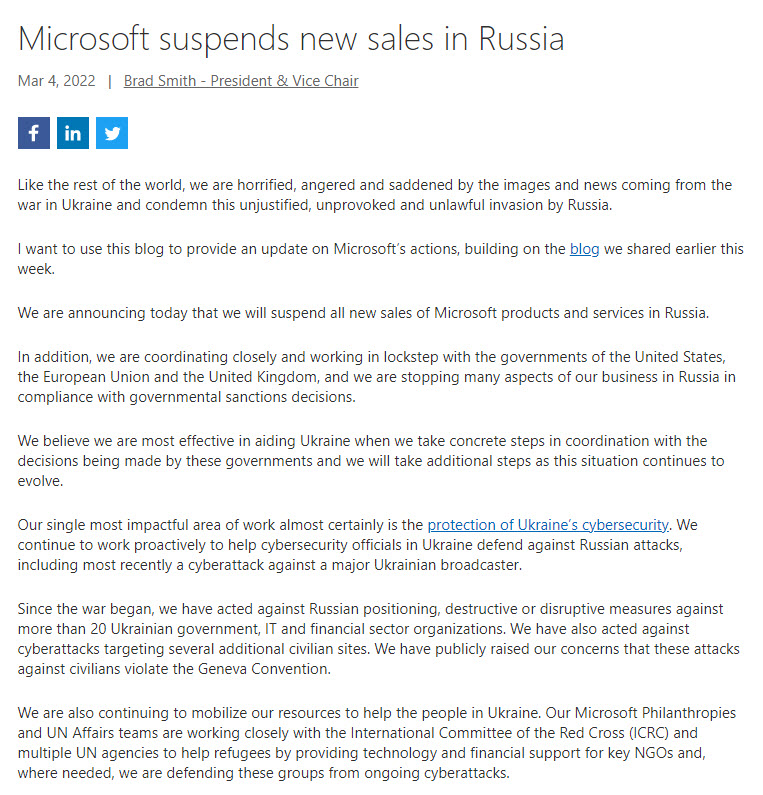Click the paragraph starting 'In addition, we are coordinating'

point(376,377)
